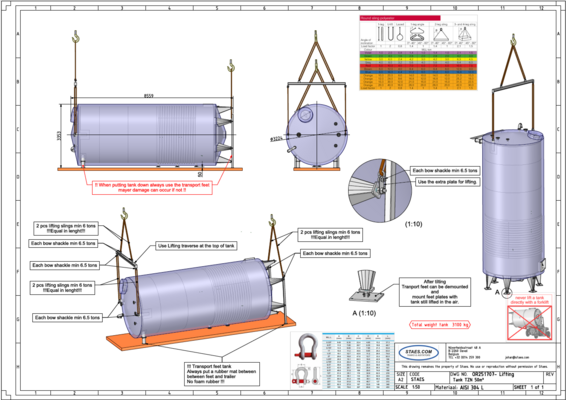Click the '!!! Transport feet tank' rubber mat note
This screenshot has width=566, height=400.
point(222,374)
